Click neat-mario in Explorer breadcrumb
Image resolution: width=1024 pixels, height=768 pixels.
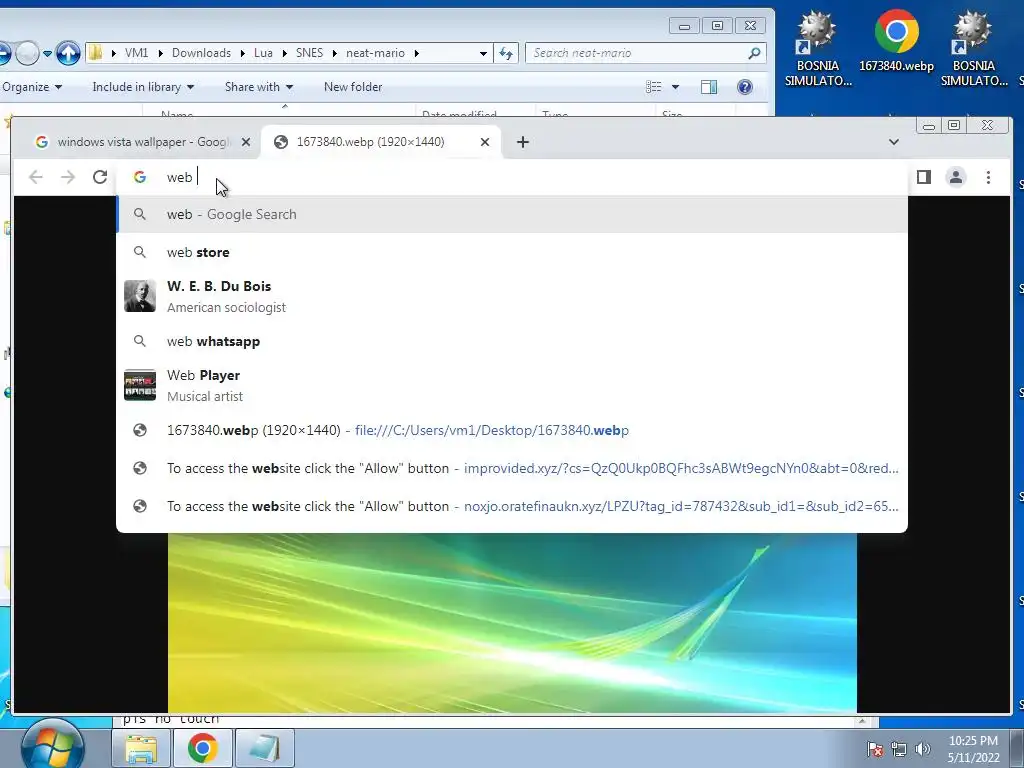click(x=376, y=53)
